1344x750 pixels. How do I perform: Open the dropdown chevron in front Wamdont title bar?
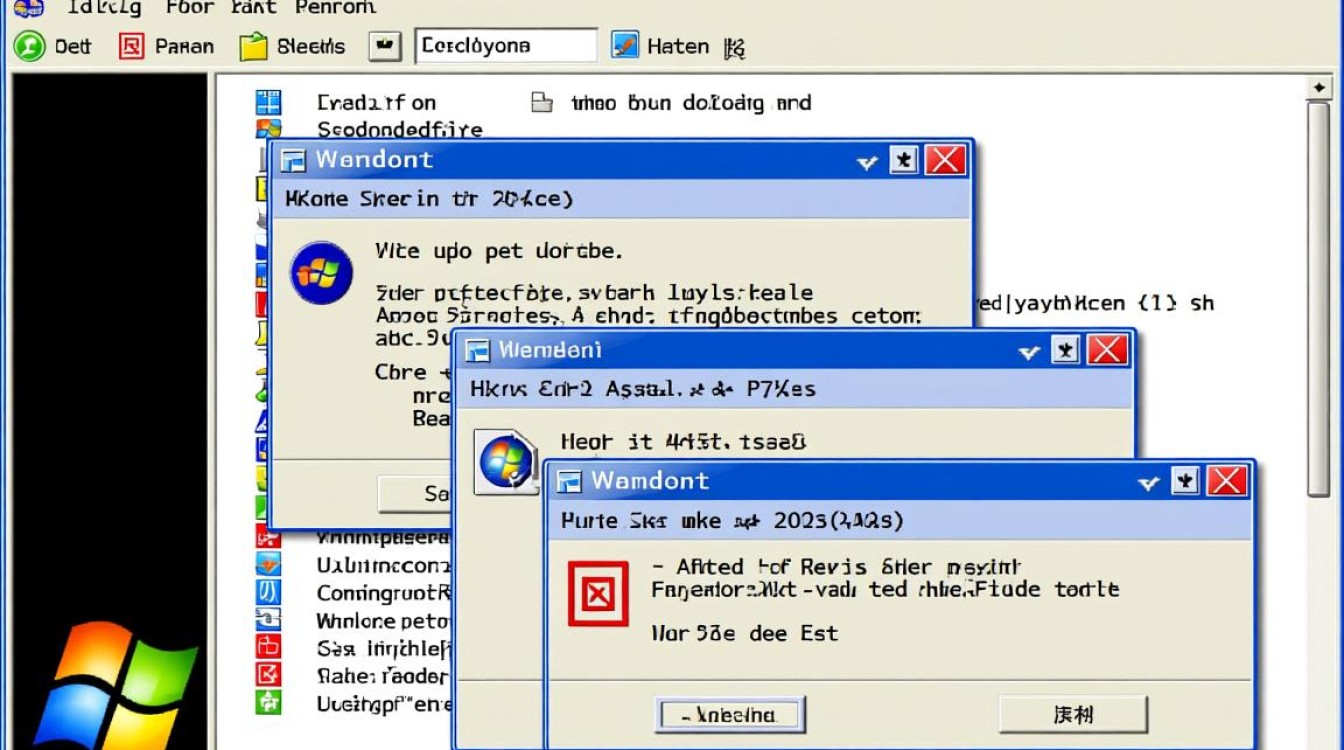1148,483
